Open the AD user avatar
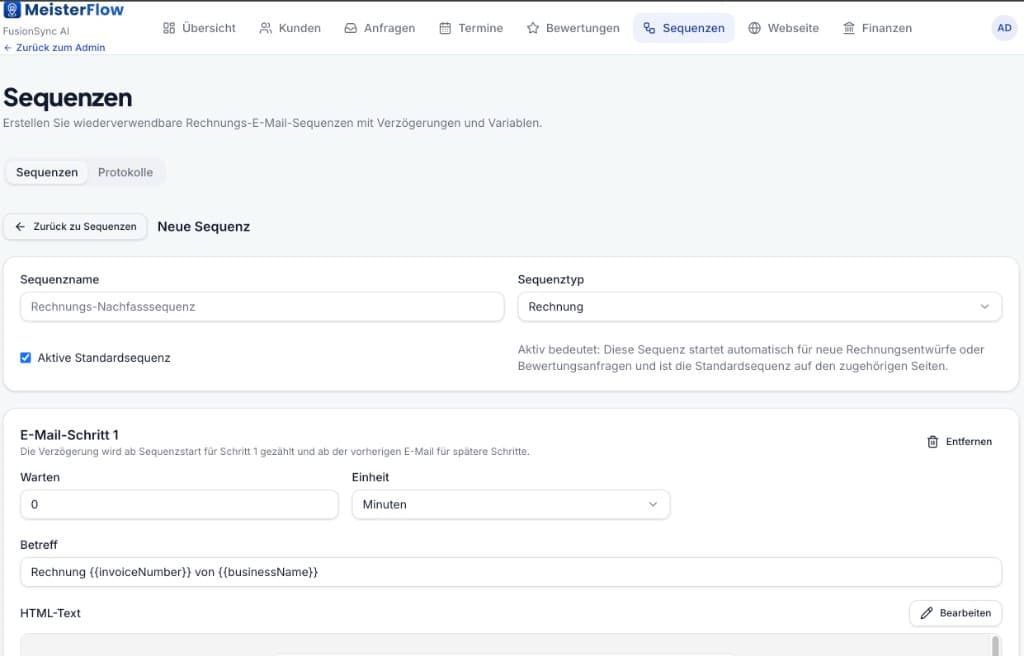 pos(1004,28)
